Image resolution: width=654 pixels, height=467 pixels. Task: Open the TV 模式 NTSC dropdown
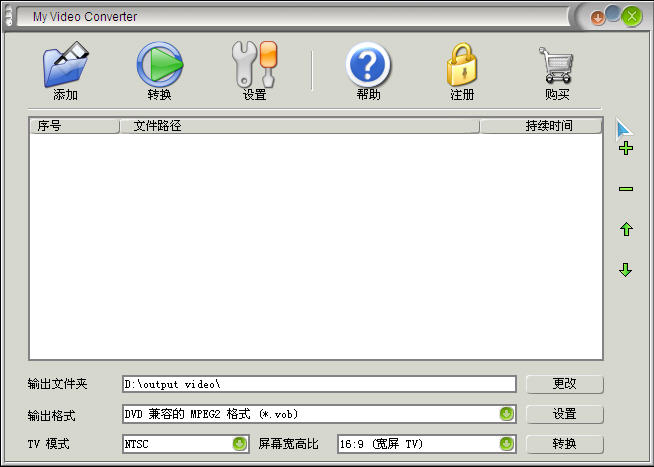point(239,444)
